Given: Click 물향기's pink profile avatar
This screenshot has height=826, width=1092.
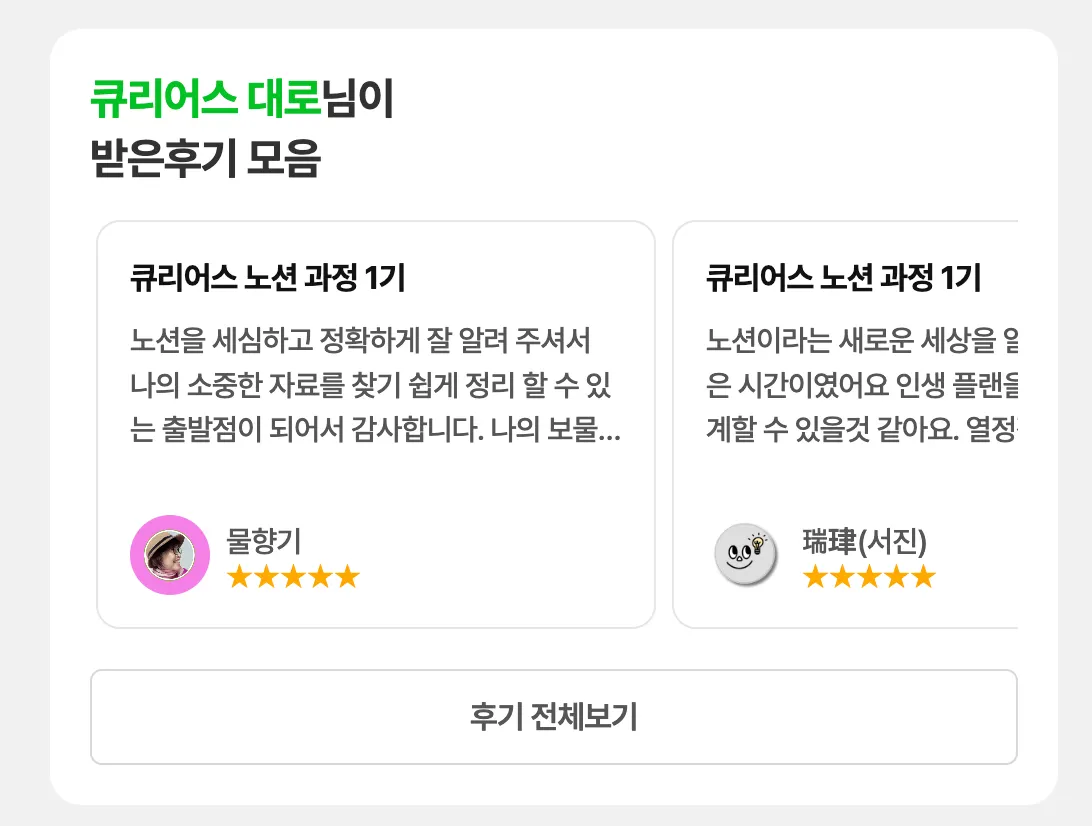Looking at the screenshot, I should pyautogui.click(x=170, y=555).
